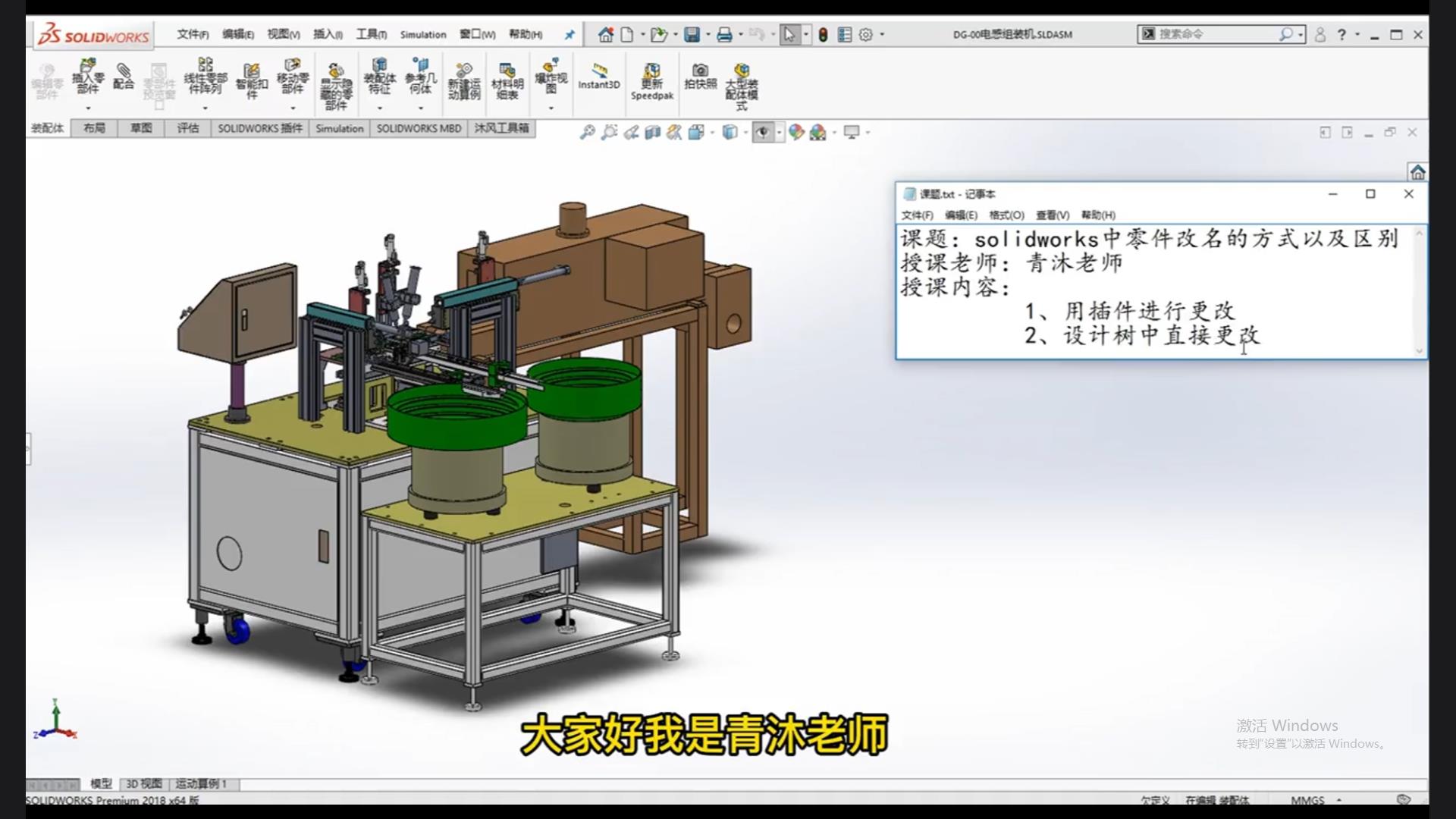Click the Notepad text line 2、设计树中直接更改
Screen dimensions: 1456x819
click(x=1142, y=335)
